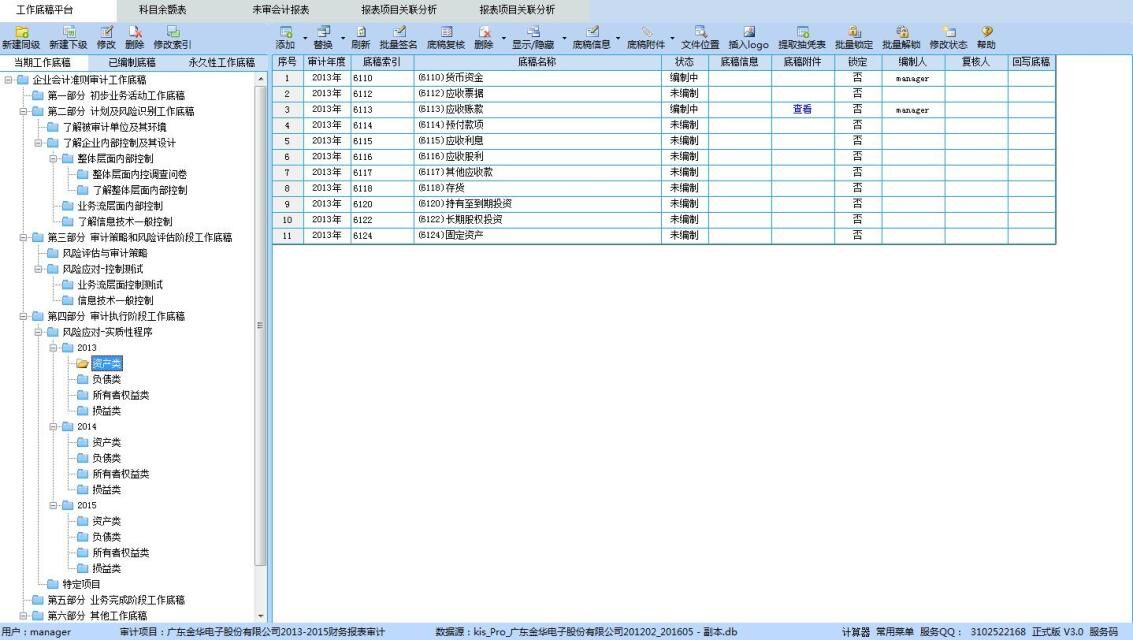Viewport: 1133px width, 640px height.
Task: Open dropdown arrow next to 添加
Action: pos(303,38)
